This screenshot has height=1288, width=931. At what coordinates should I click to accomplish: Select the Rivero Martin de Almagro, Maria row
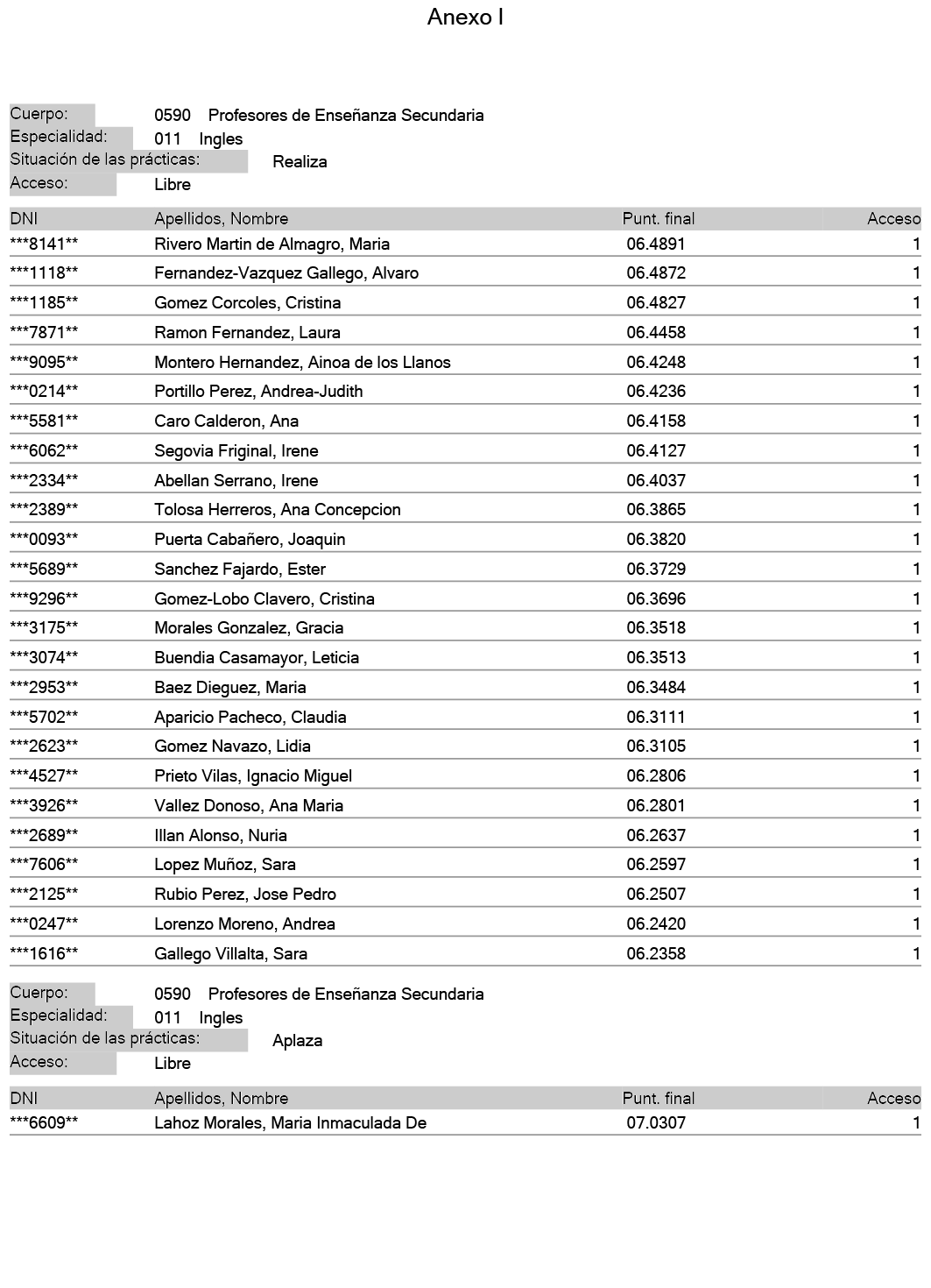tap(272, 244)
